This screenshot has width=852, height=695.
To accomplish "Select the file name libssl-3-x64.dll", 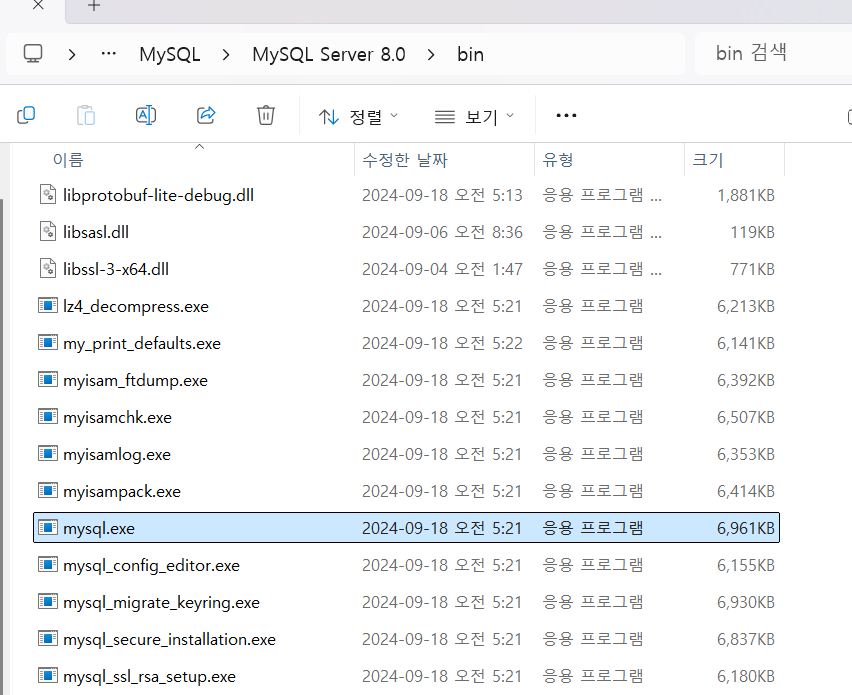I will tap(116, 269).
